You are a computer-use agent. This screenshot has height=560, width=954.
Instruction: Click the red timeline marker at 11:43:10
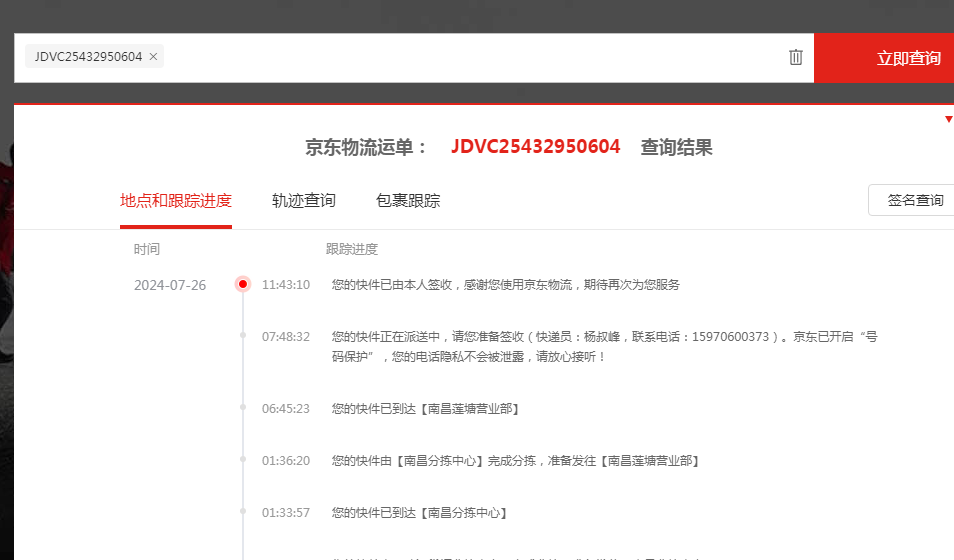243,284
